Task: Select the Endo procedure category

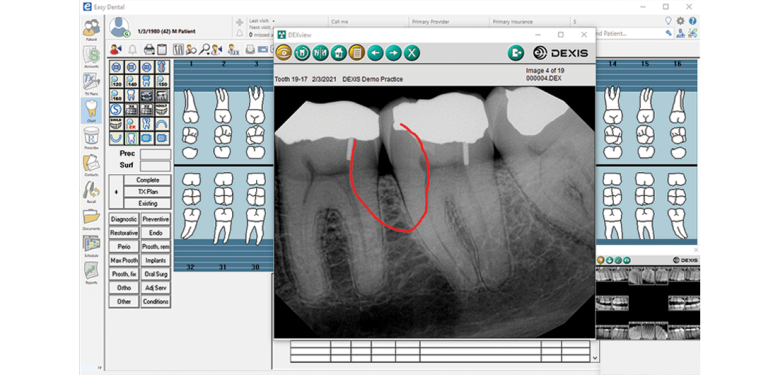Action: (155, 233)
